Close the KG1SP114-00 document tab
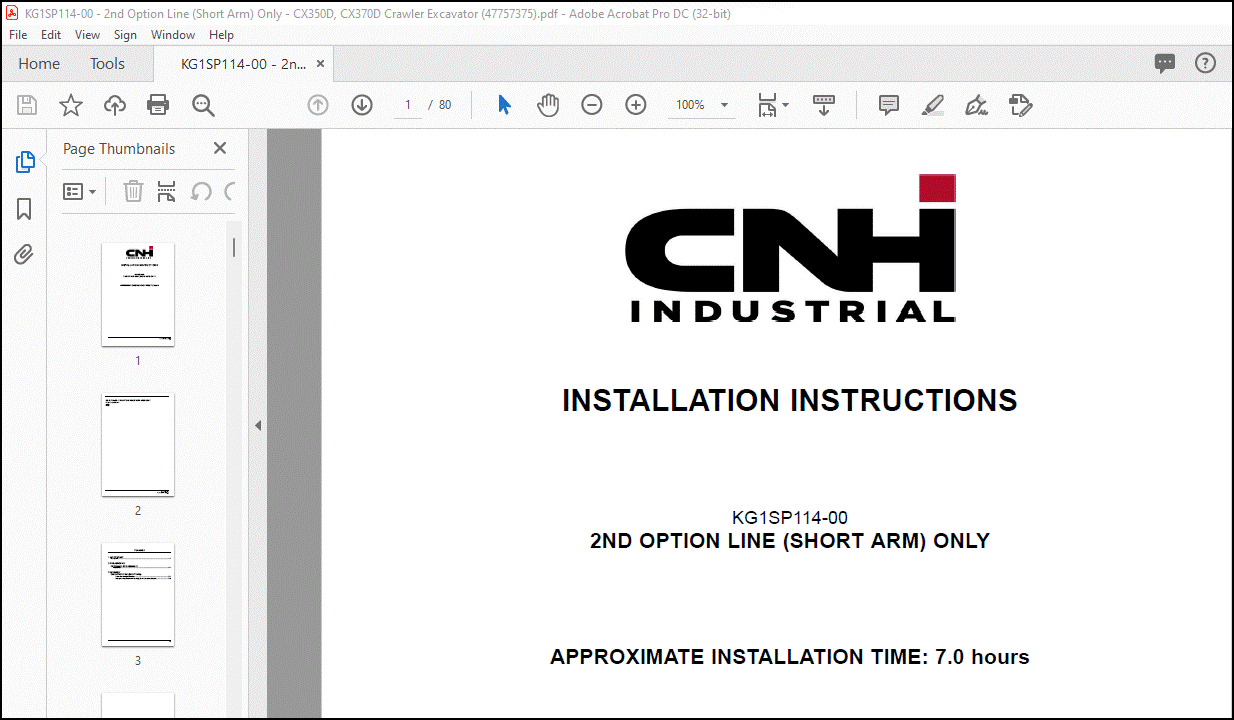 [321, 63]
